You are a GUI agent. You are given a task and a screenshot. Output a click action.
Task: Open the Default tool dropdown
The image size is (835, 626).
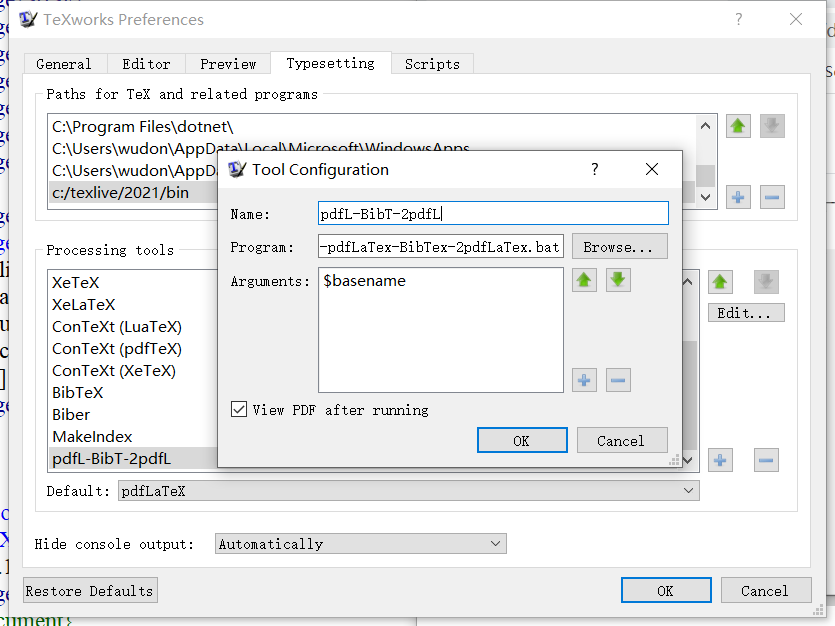(408, 491)
